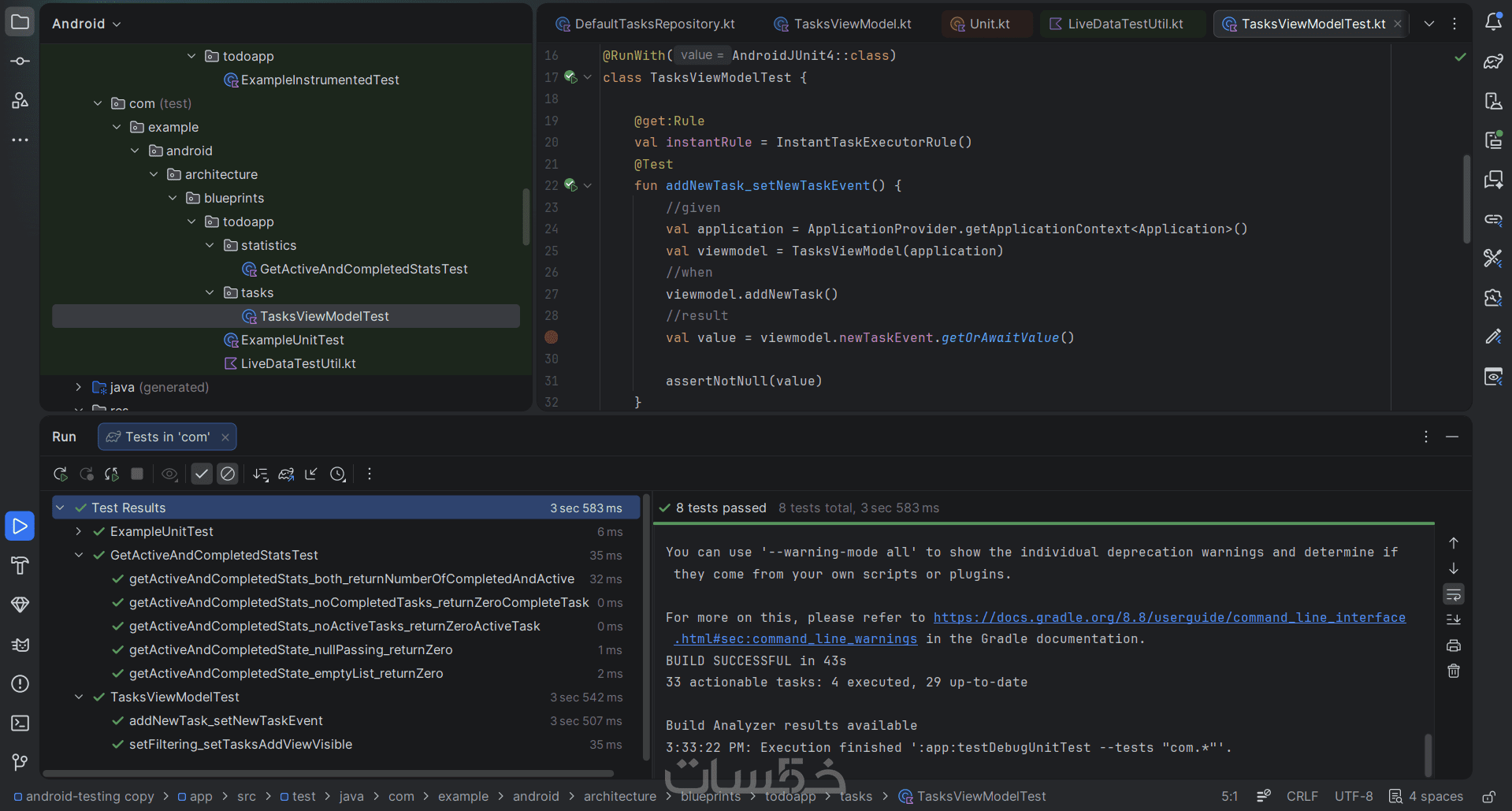The image size is (1512, 811).
Task: Click the Rerun tests icon
Action: point(60,474)
